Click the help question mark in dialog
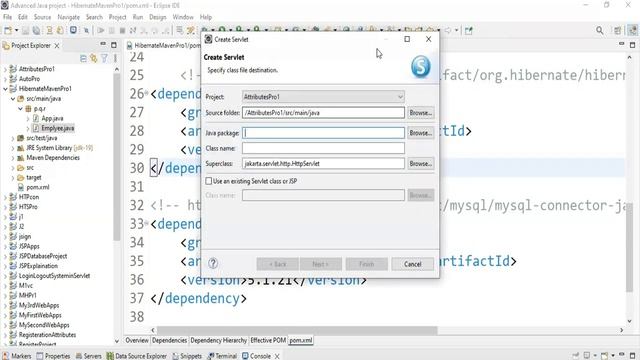The width and height of the screenshot is (640, 360). 213,263
